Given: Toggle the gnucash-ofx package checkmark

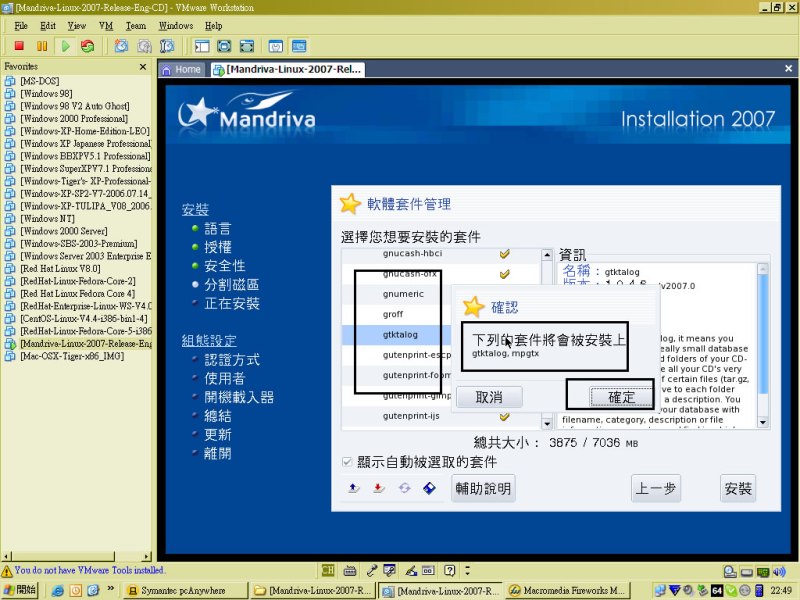Looking at the screenshot, I should [x=505, y=274].
